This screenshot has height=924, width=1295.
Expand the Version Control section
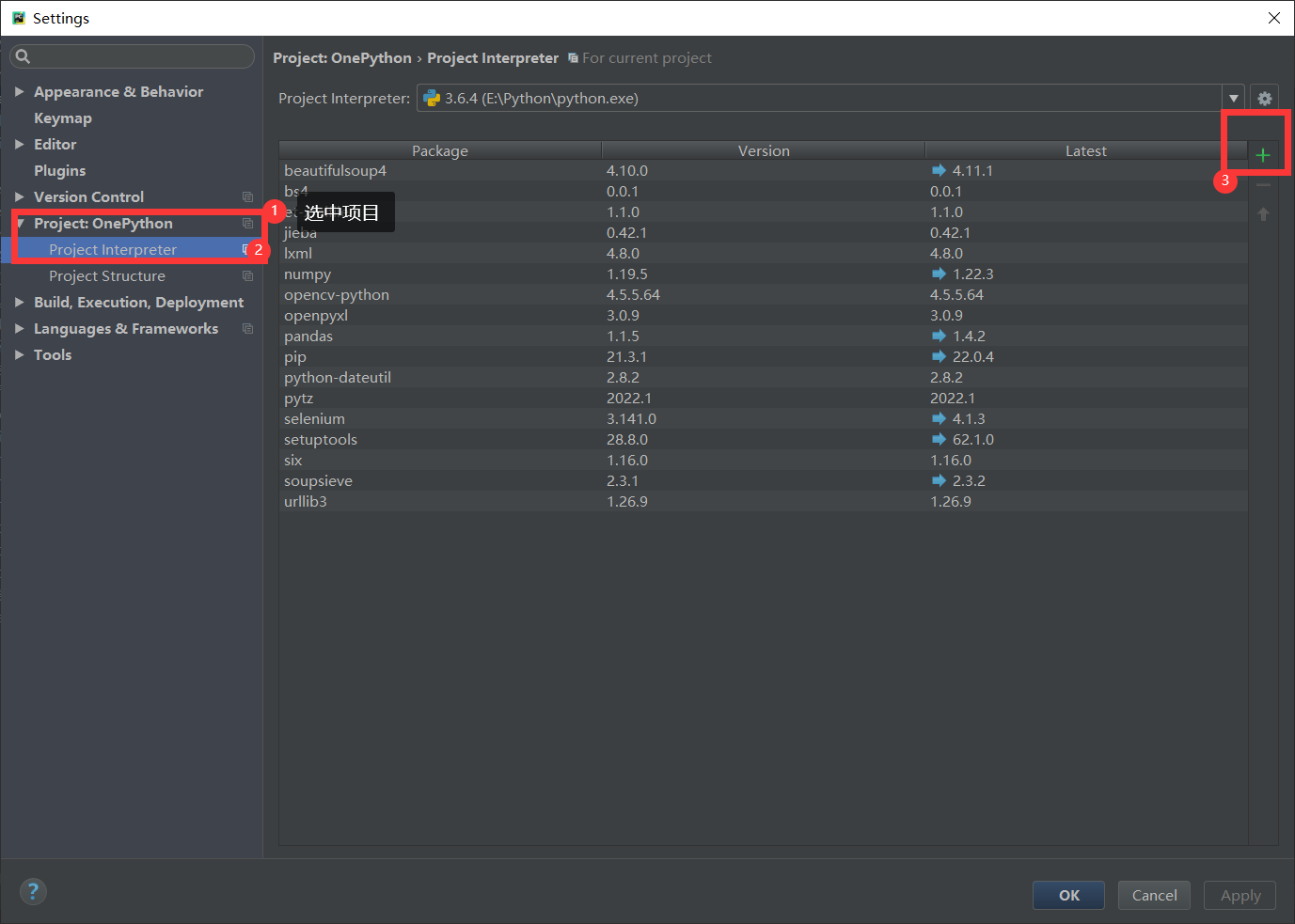point(19,196)
